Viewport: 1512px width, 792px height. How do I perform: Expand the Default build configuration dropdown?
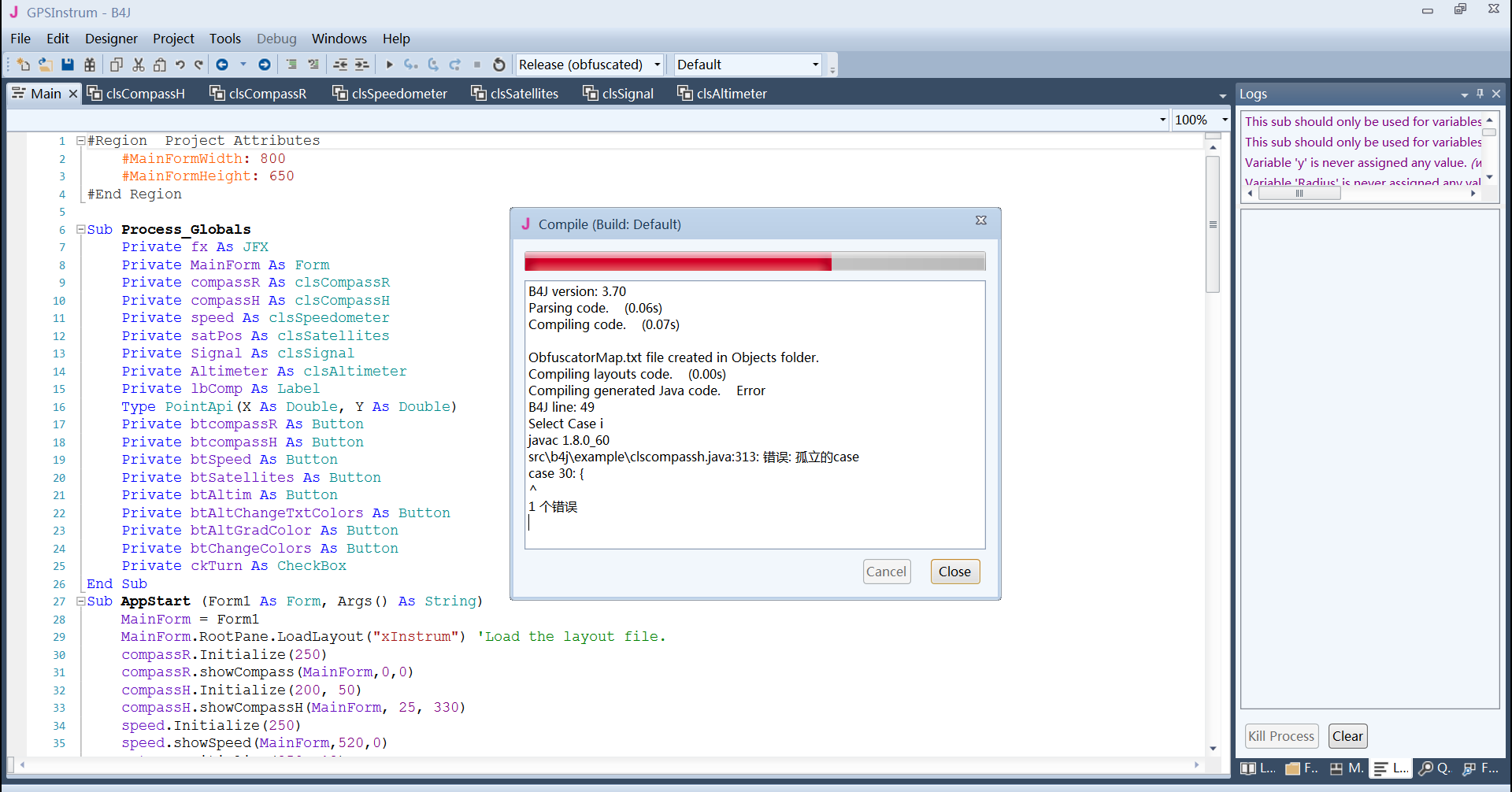coord(815,65)
